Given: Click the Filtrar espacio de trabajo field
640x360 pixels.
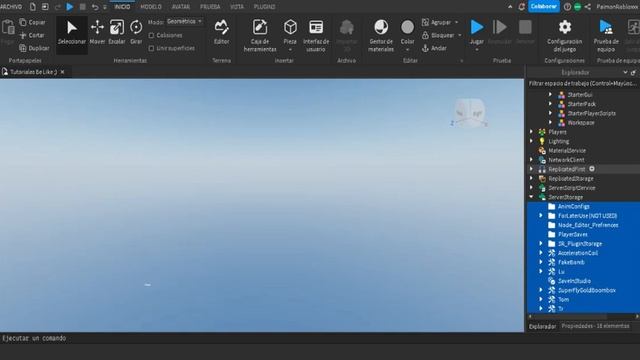Looking at the screenshot, I should [582, 83].
